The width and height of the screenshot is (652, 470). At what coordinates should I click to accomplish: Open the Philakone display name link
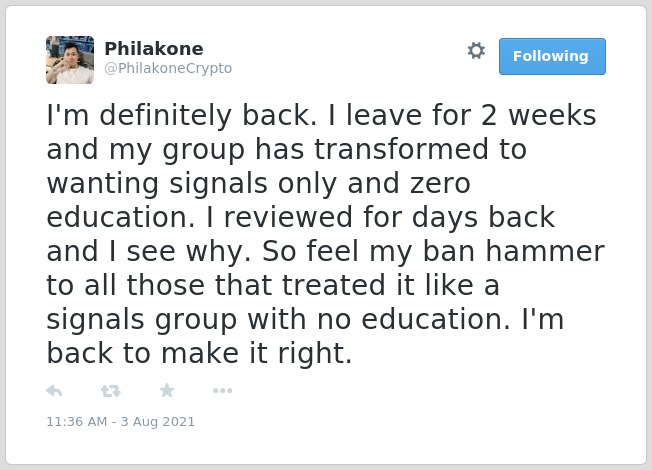154,49
